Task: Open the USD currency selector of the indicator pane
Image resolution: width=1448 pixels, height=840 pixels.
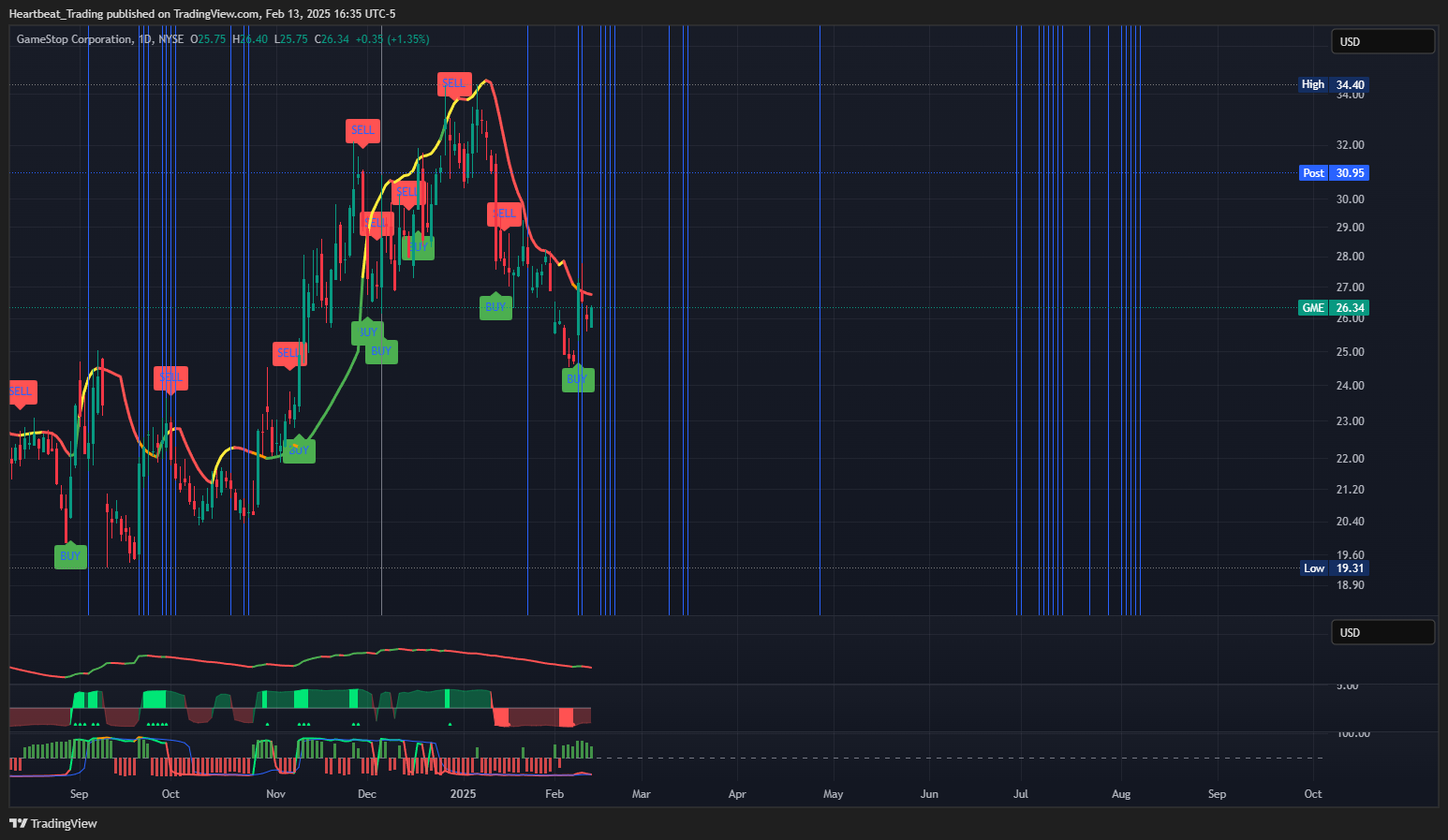Action: tap(1382, 632)
